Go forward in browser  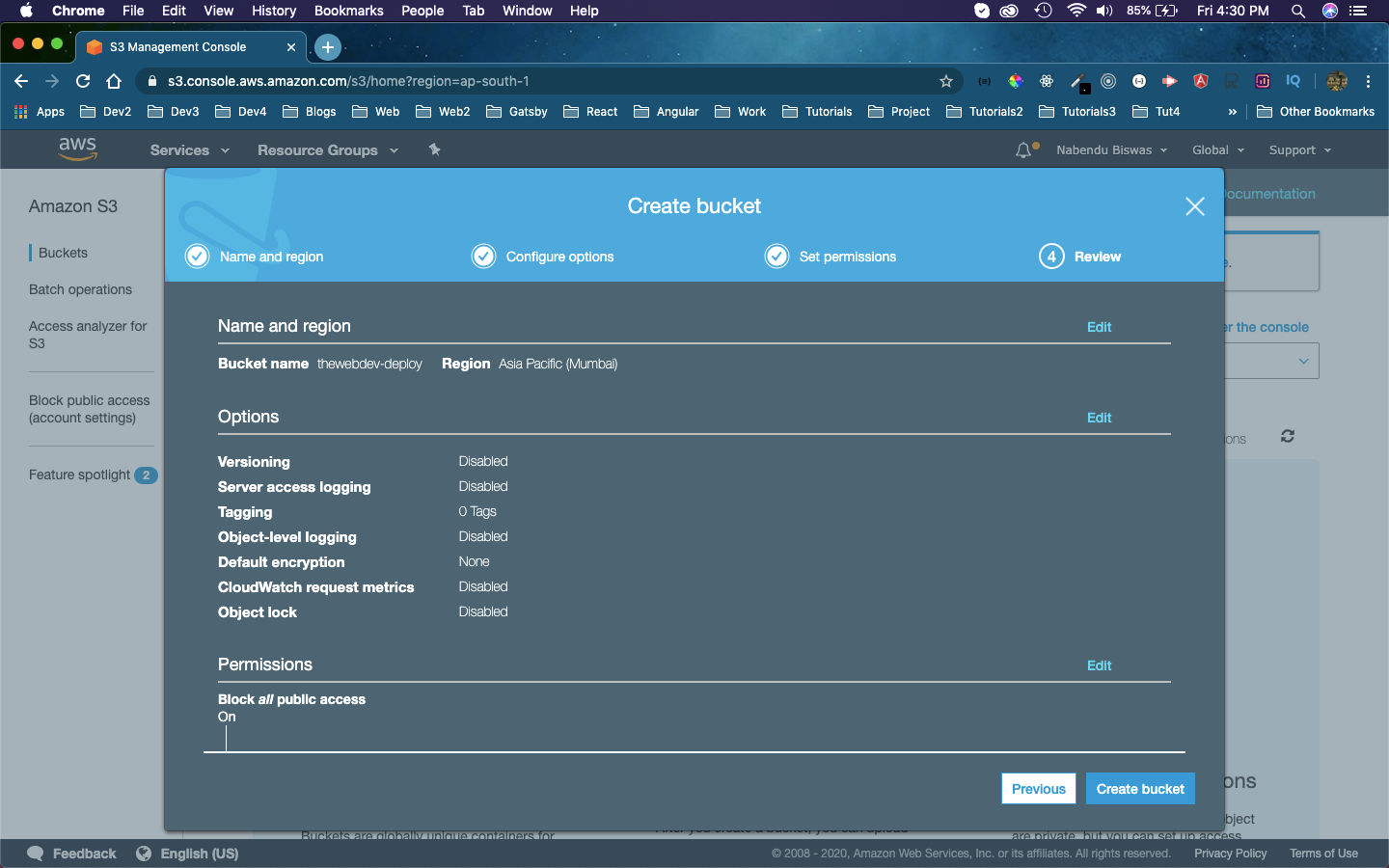52,81
